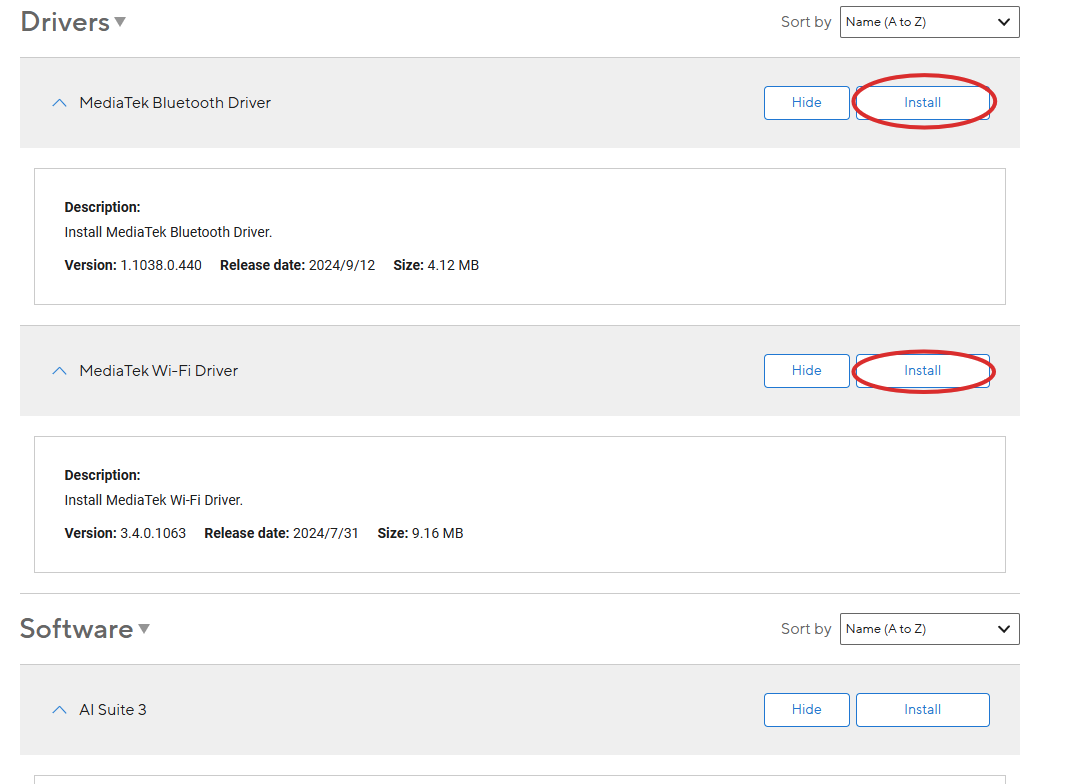Screen dimensions: 1066x784
Task: Collapse the Software section triangle
Action: coord(143,628)
